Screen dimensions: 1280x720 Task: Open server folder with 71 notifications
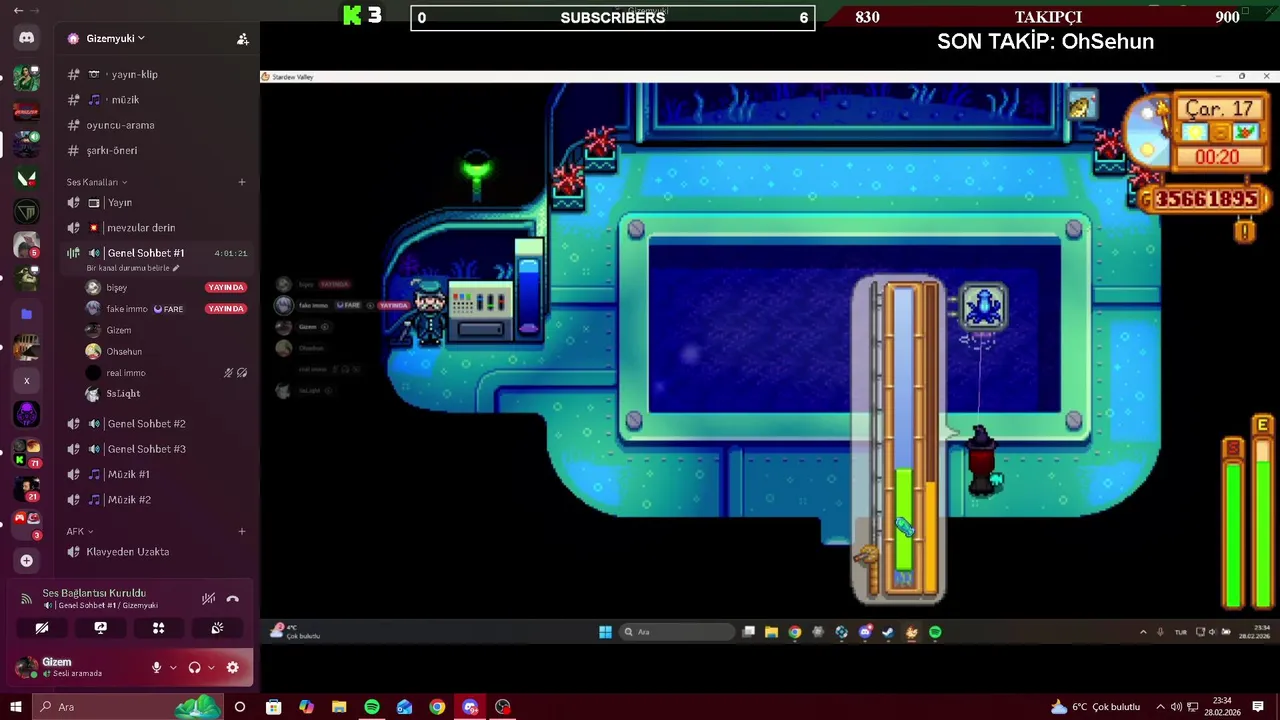point(26,453)
